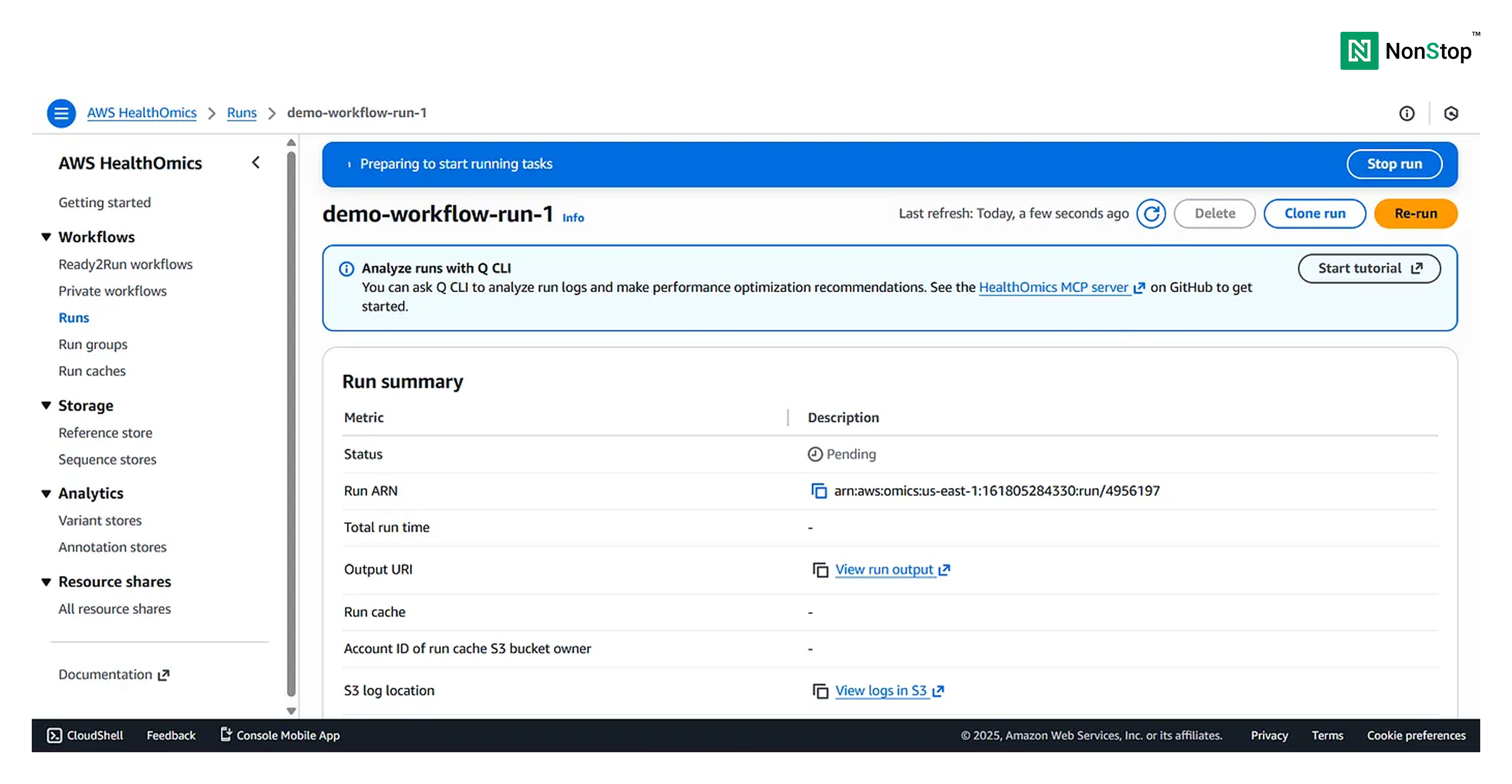Copy the Output URI

pyautogui.click(x=820, y=570)
